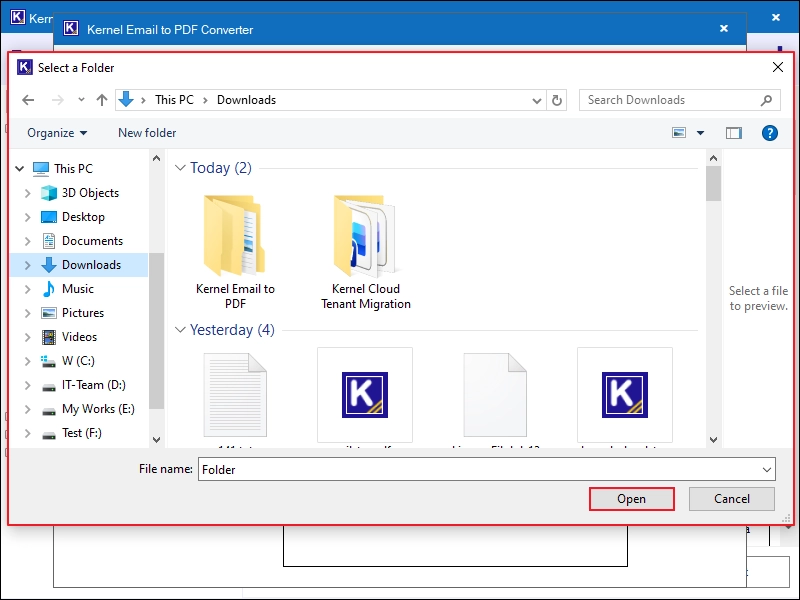Select the last Kernel K file under Yesterday
This screenshot has width=800, height=600.
(624, 395)
